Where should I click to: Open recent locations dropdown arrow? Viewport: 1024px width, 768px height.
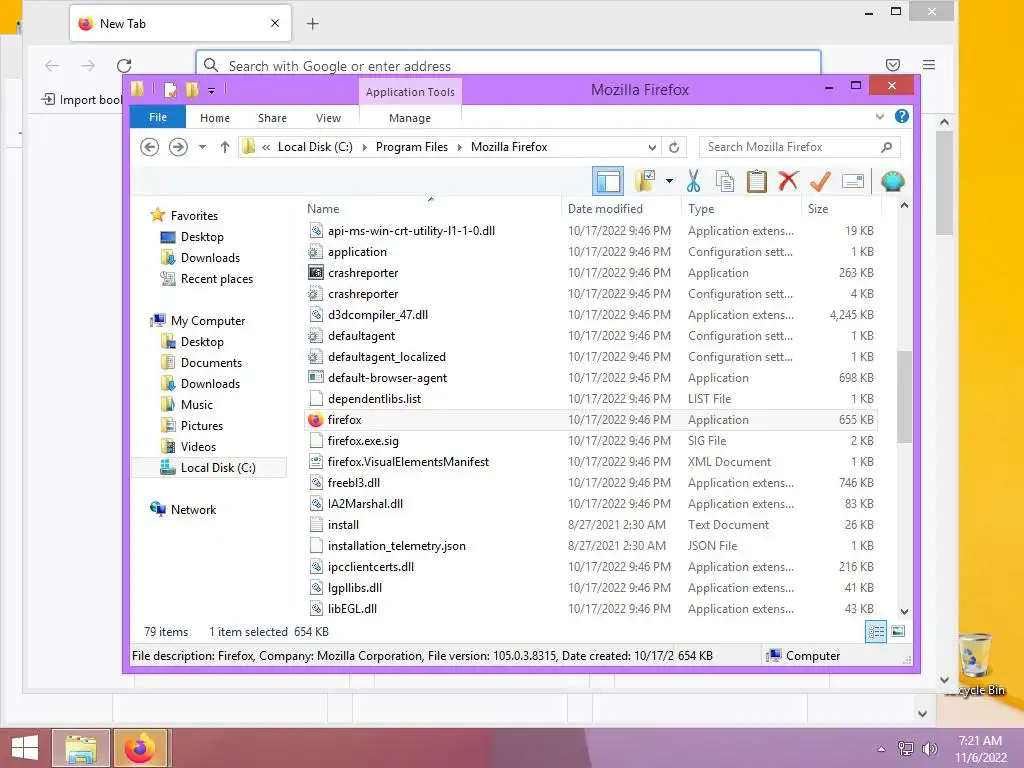pos(202,147)
